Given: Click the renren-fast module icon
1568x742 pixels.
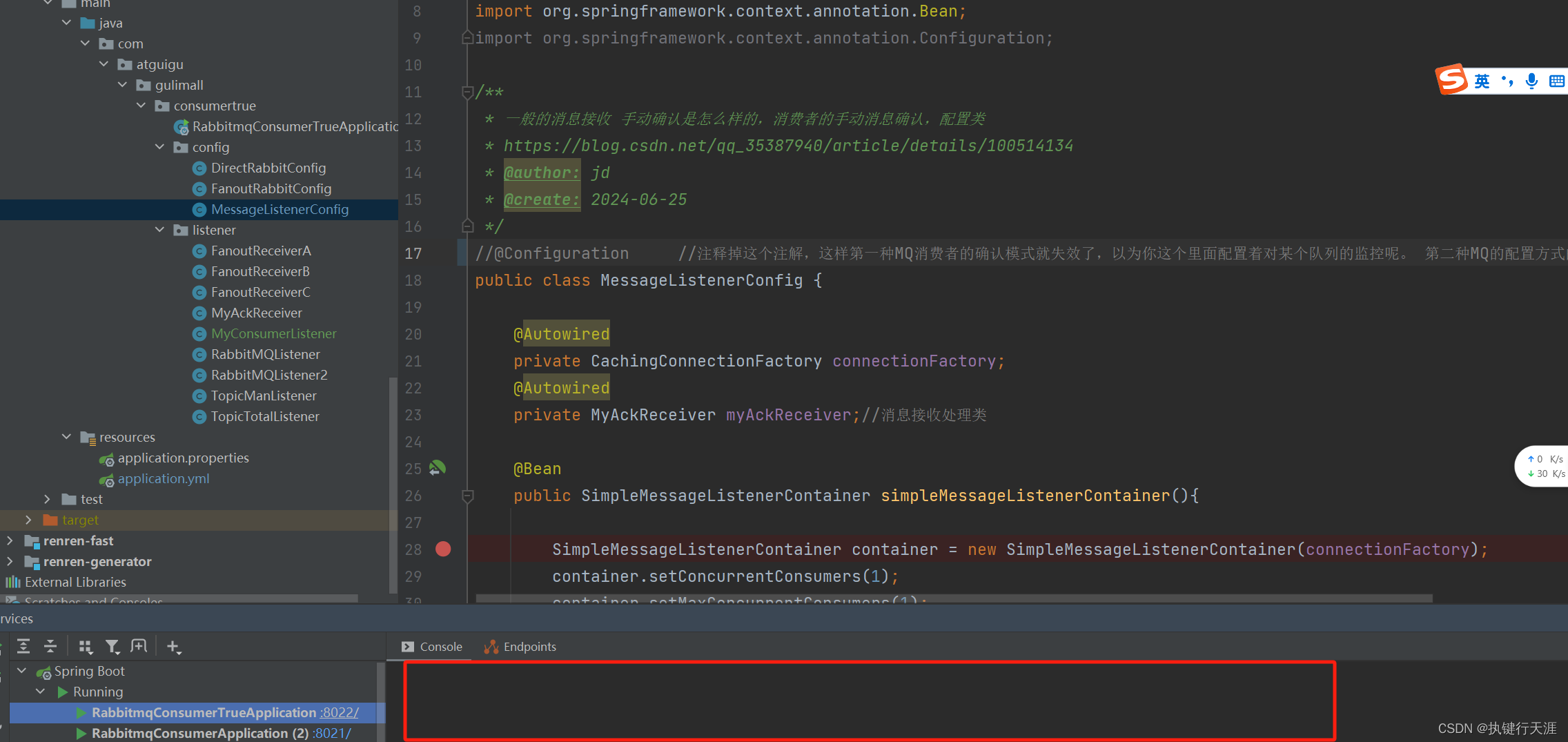Looking at the screenshot, I should pos(32,541).
